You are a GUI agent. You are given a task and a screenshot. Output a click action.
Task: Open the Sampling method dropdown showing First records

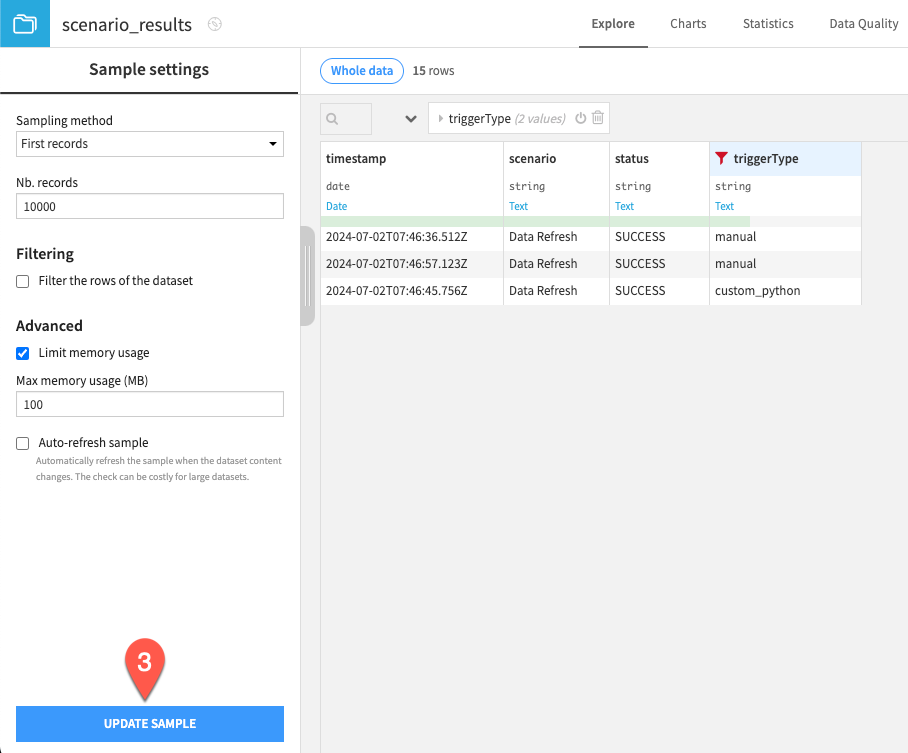click(x=149, y=144)
